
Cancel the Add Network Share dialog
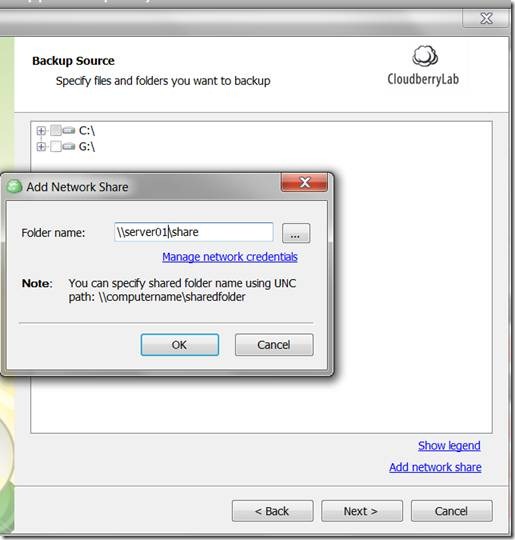coord(274,345)
